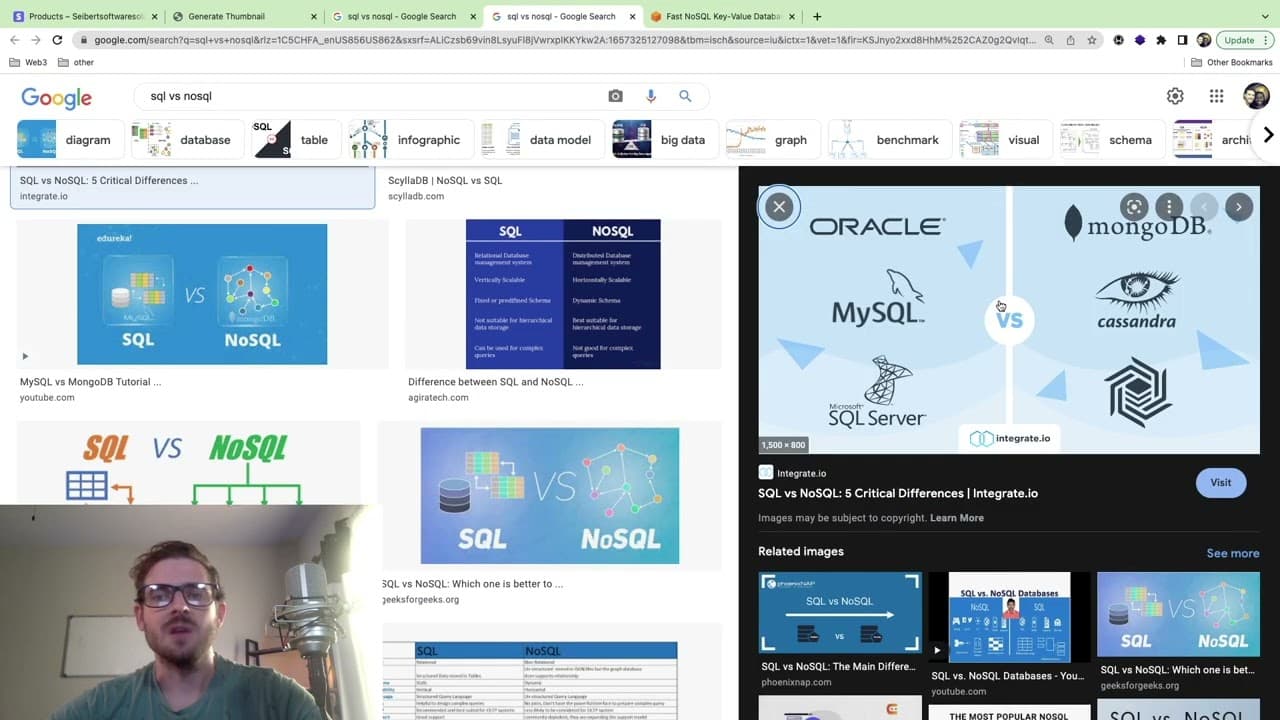Click the 'Difference between SQL and NoSQL ...' caption

[495, 382]
